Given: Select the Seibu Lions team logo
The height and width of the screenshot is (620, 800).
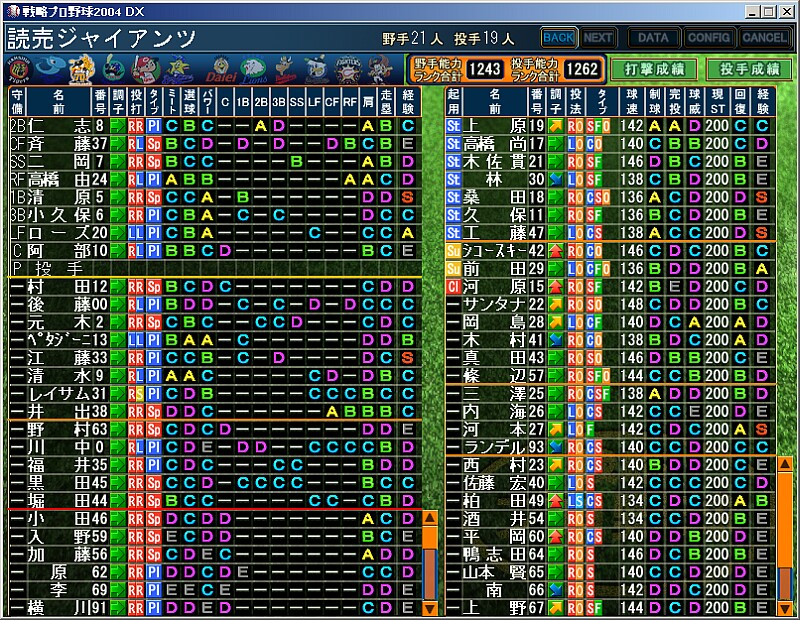Looking at the screenshot, I should (x=254, y=70).
